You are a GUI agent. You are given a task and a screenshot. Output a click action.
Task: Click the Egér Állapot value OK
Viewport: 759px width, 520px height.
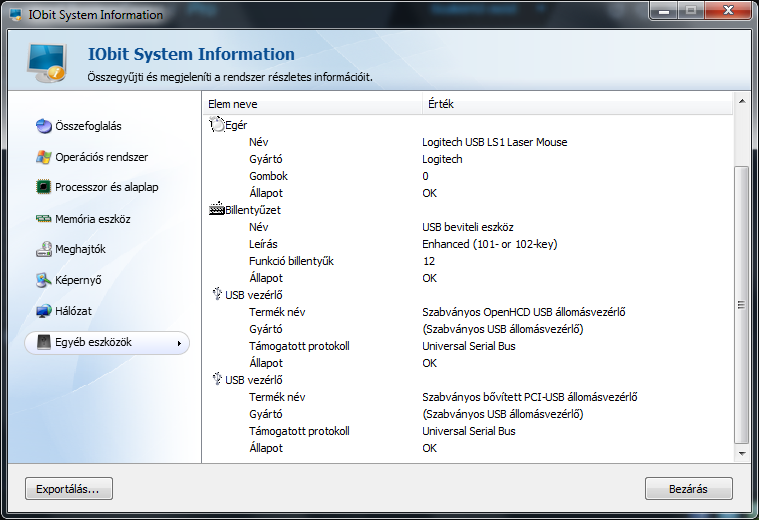(x=429, y=193)
